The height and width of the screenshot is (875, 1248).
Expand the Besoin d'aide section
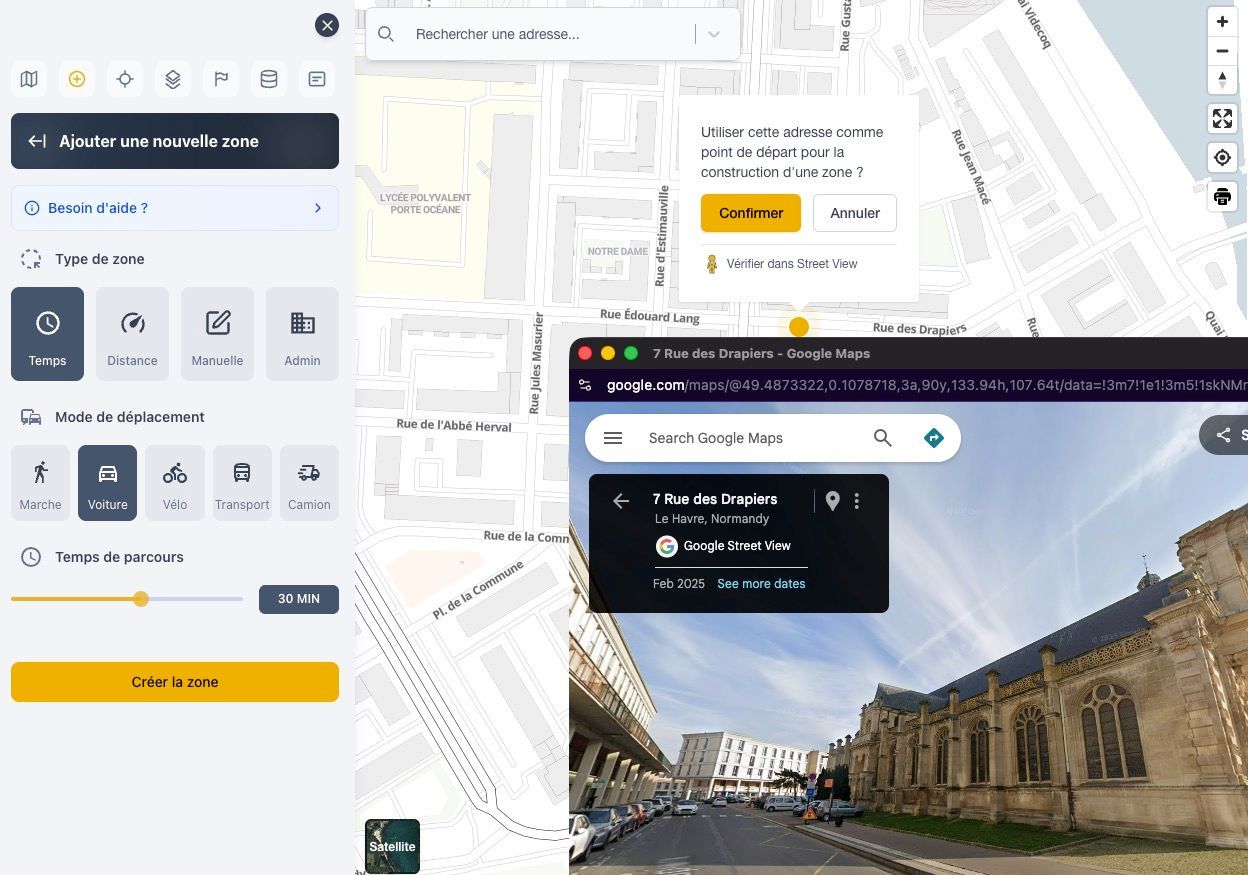(x=175, y=208)
